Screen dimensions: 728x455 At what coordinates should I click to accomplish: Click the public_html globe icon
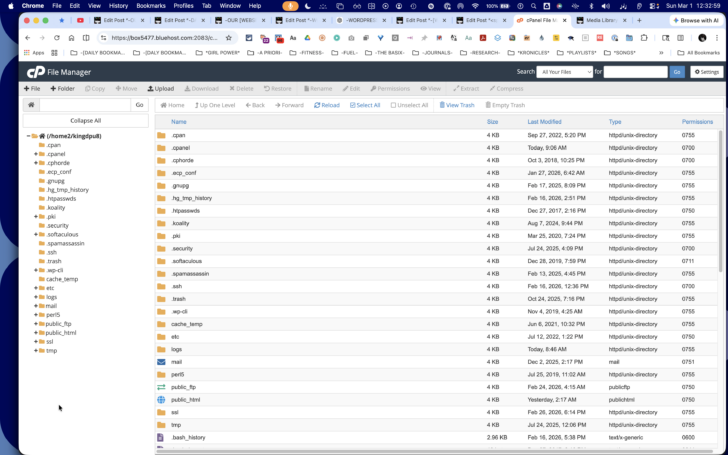161,400
